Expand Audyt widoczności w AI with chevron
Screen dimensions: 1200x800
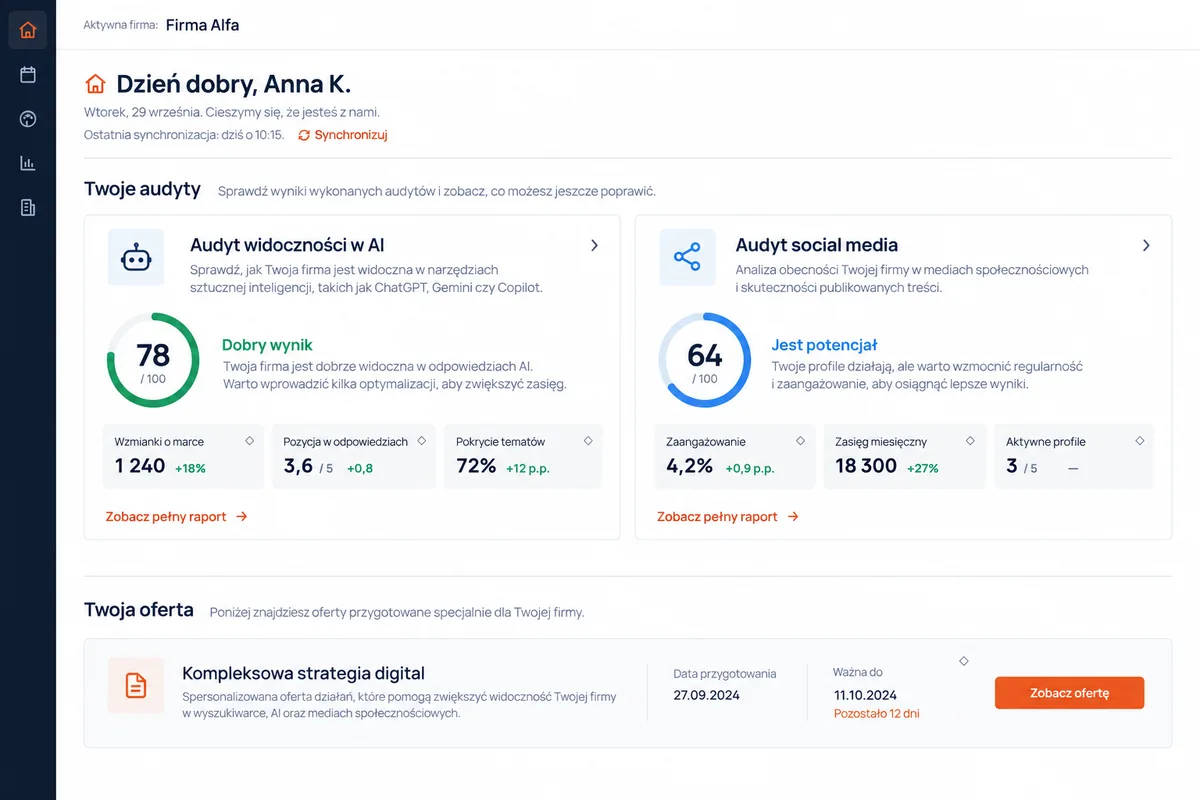tap(594, 245)
